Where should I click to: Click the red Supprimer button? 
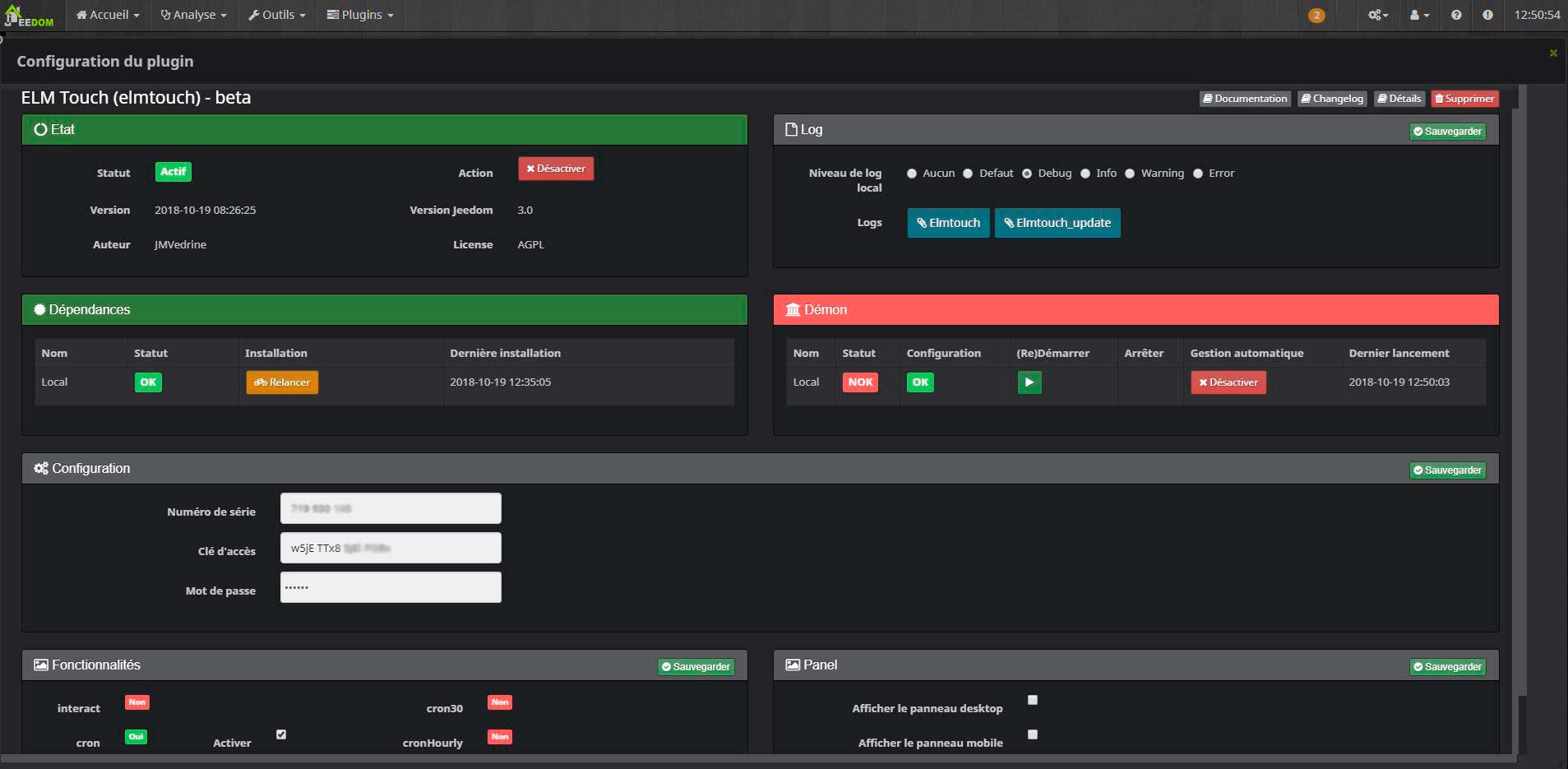1464,99
